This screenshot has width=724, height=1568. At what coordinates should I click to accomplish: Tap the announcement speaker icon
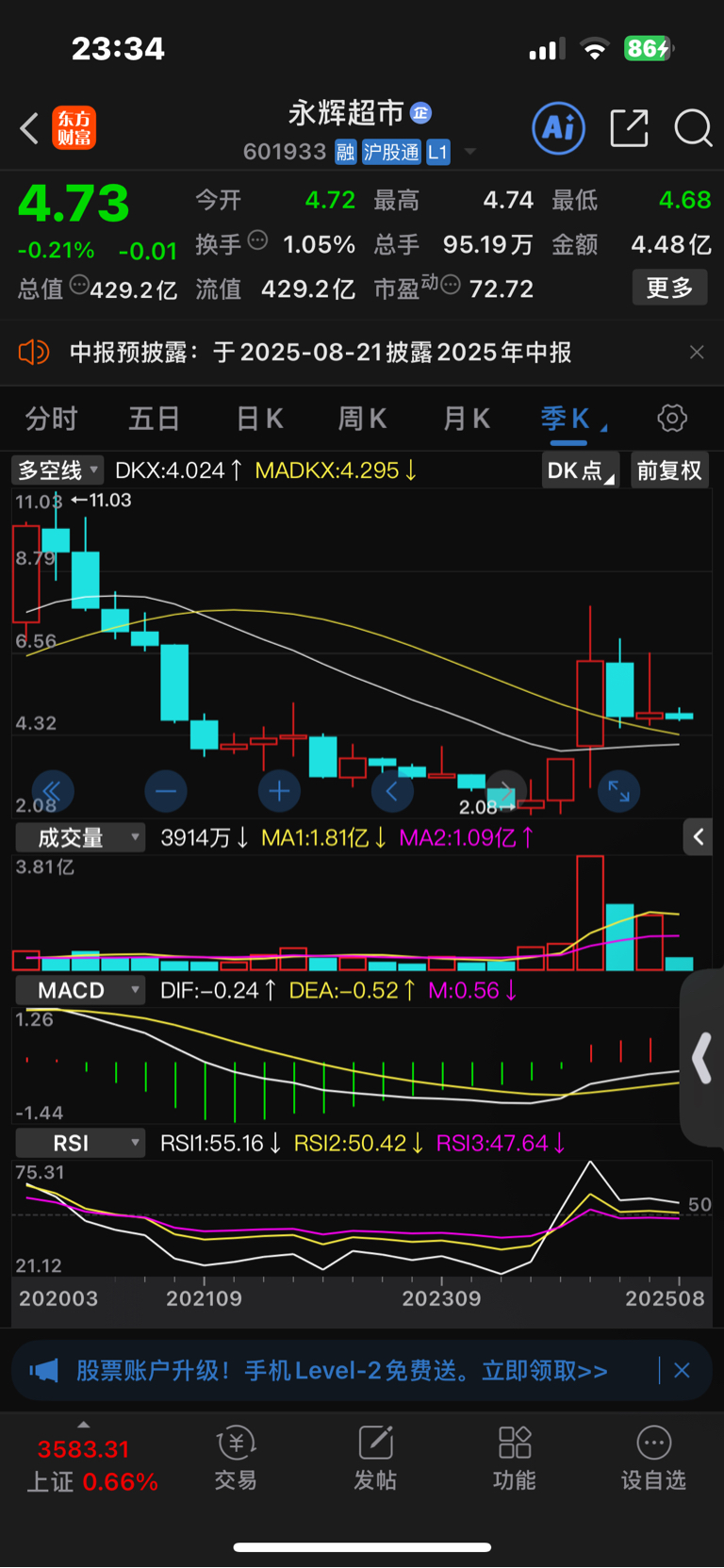coord(33,353)
